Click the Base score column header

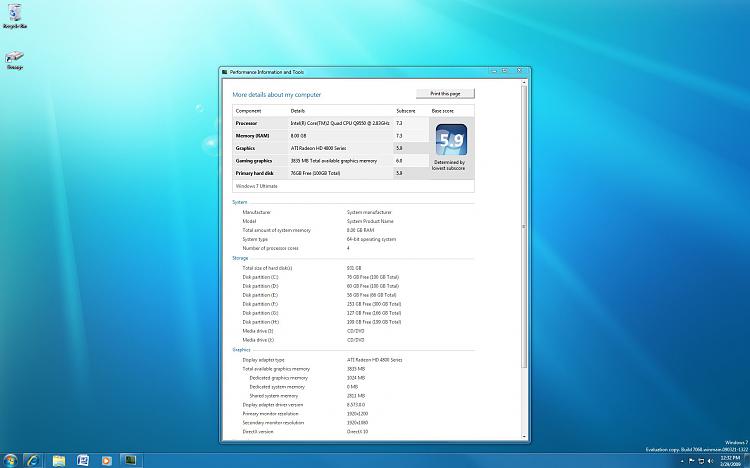[442, 111]
